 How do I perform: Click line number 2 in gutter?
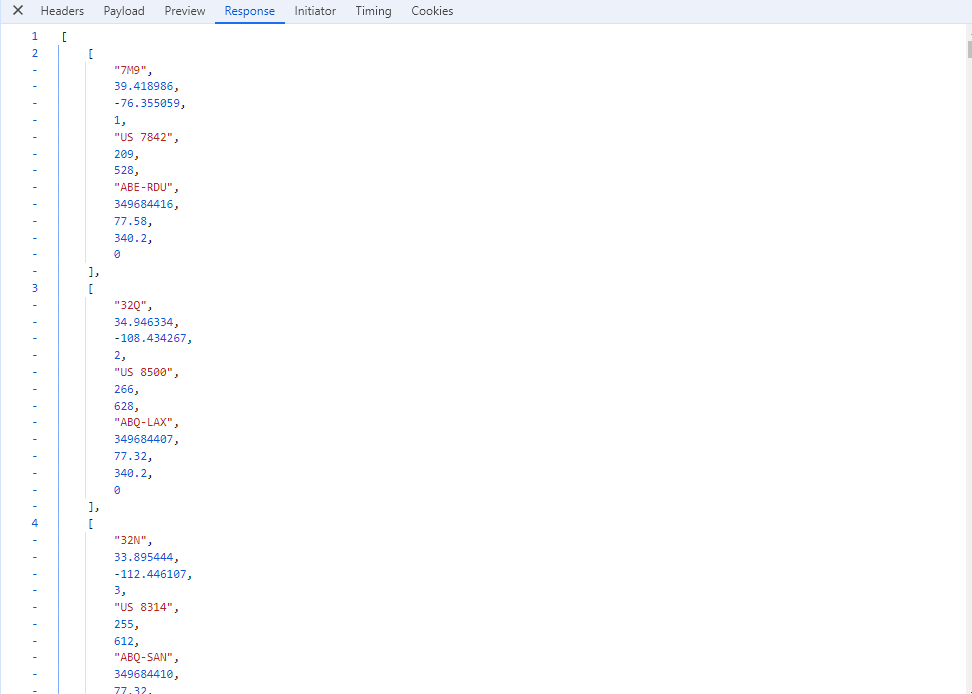pos(34,53)
